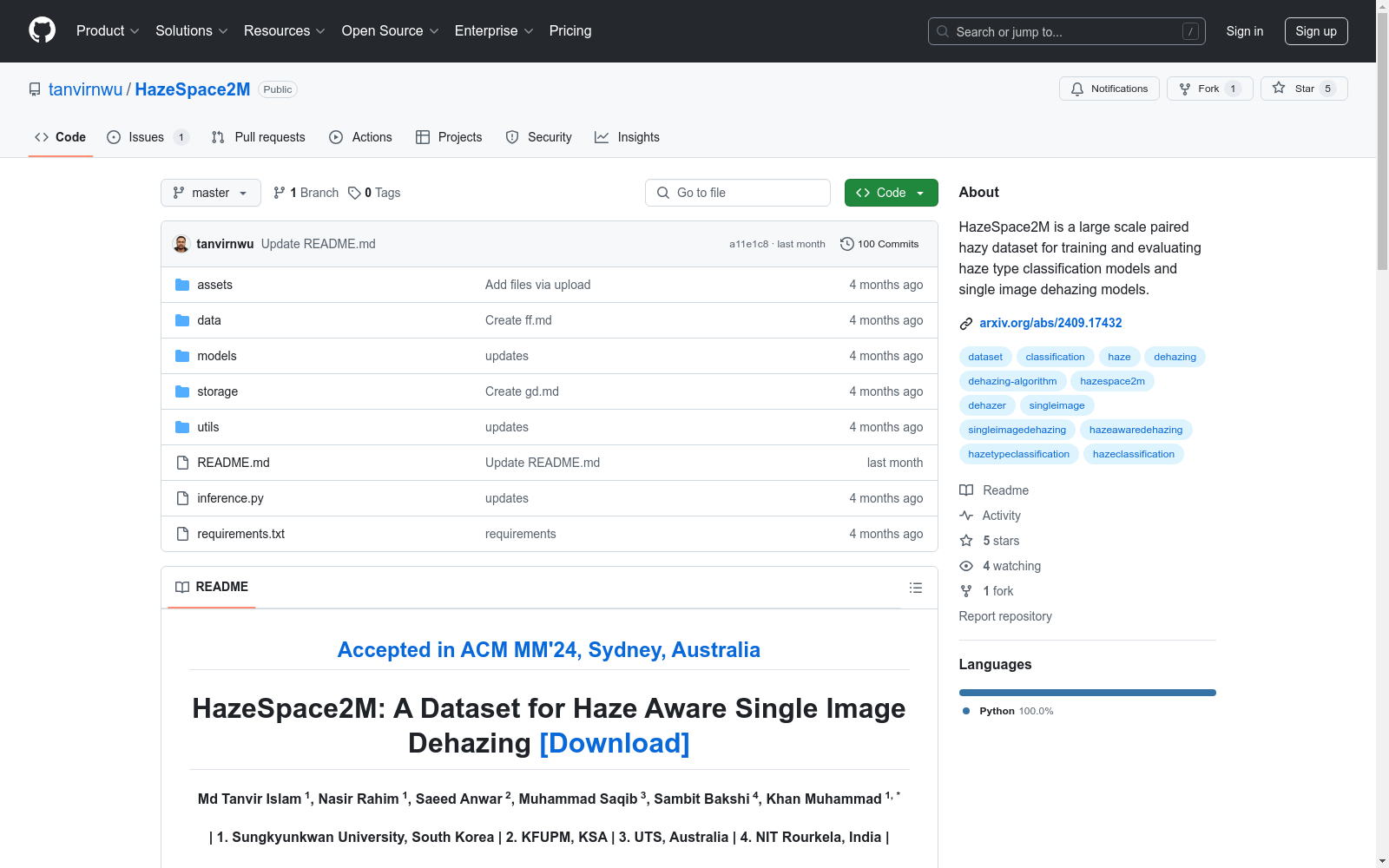
Task: Open the Projects tab
Action: [x=449, y=137]
